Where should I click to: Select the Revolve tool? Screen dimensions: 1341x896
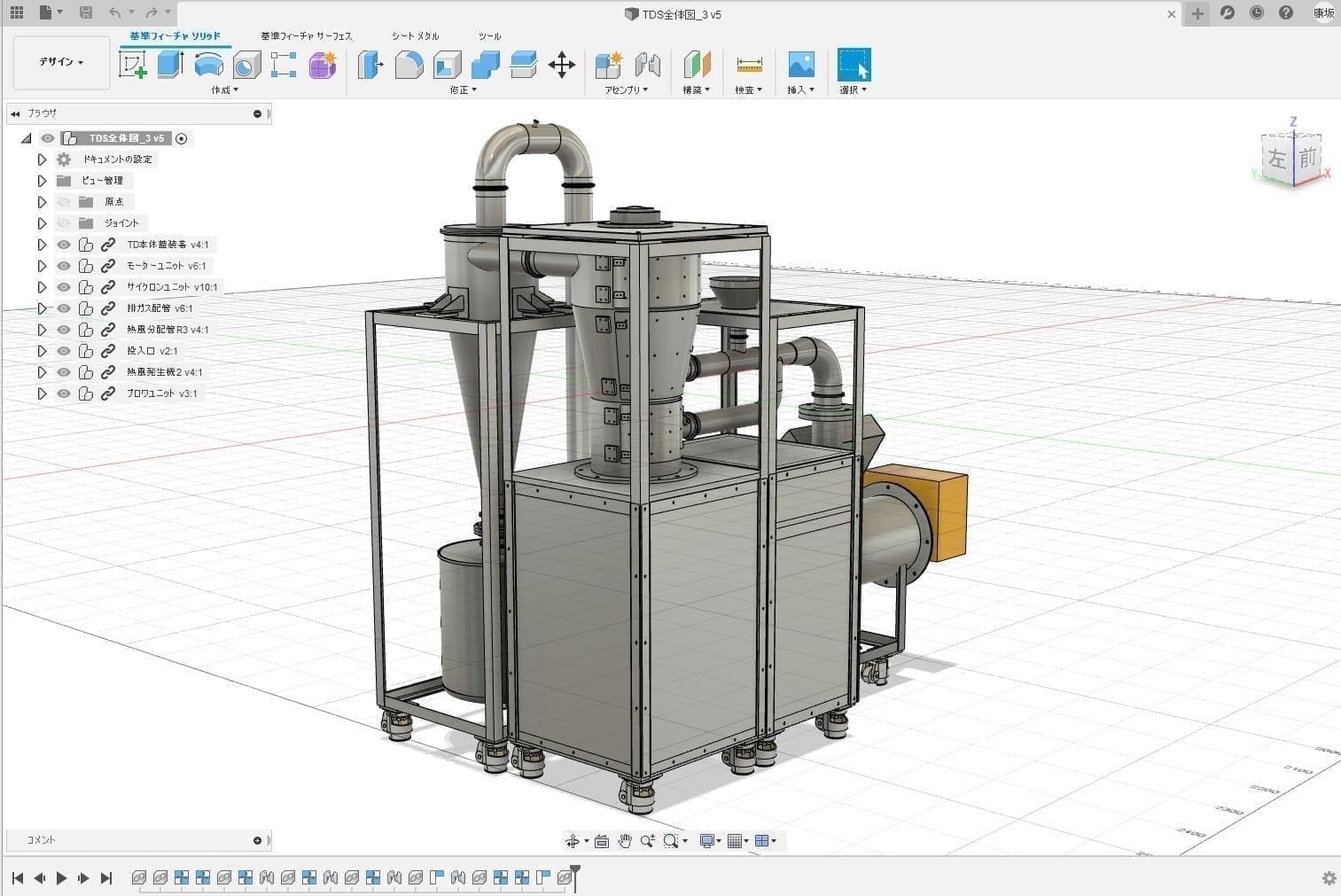pyautogui.click(x=208, y=65)
